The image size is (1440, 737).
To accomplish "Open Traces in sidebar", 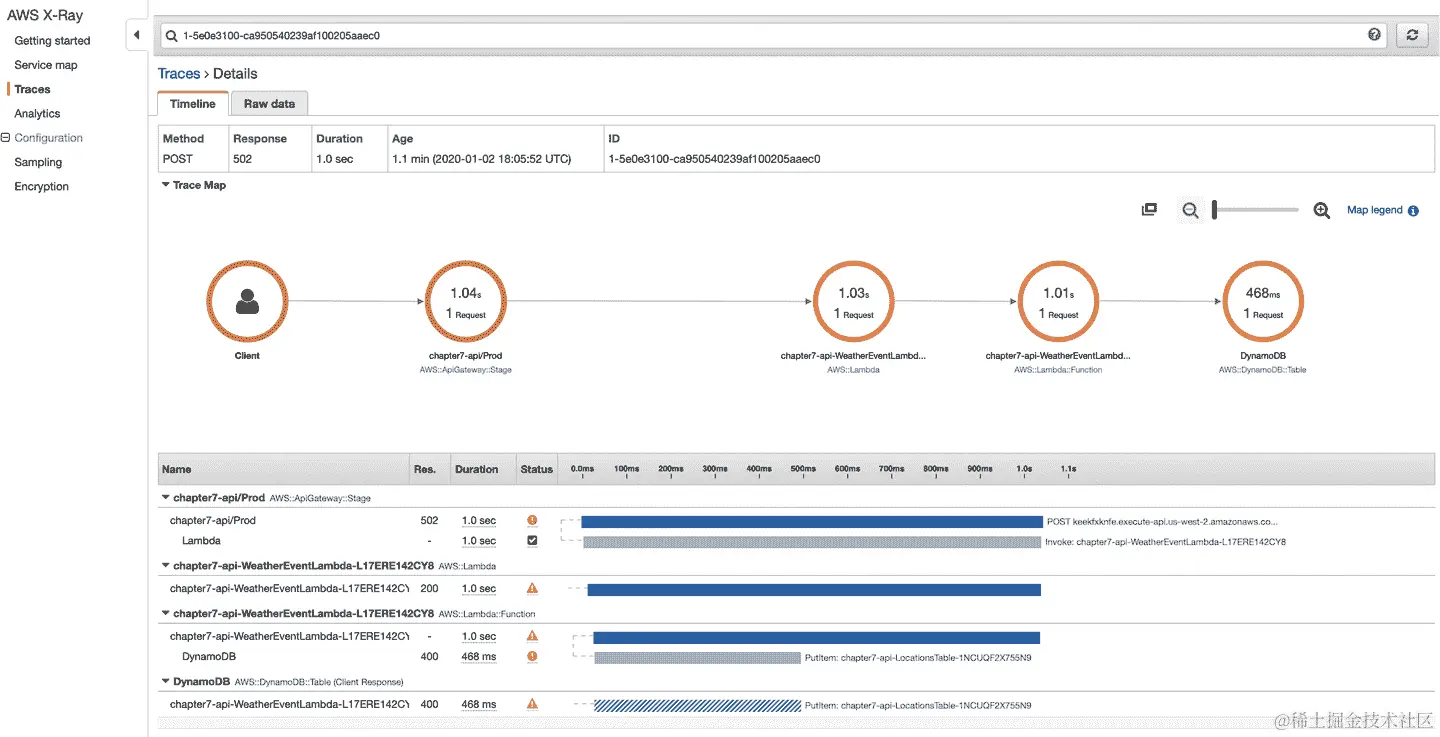I will pyautogui.click(x=32, y=89).
